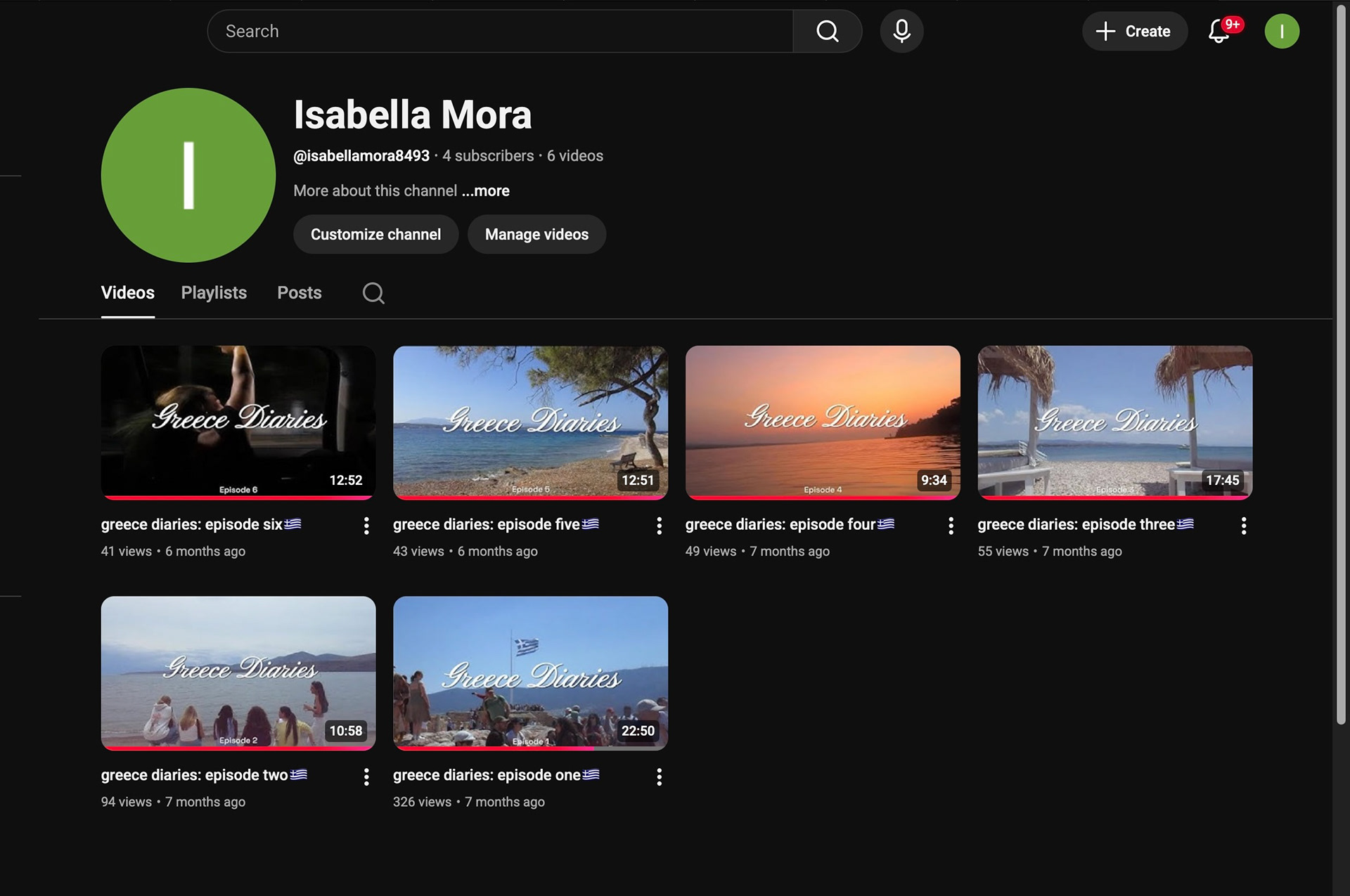Open options menu for episode three

pyautogui.click(x=1243, y=526)
